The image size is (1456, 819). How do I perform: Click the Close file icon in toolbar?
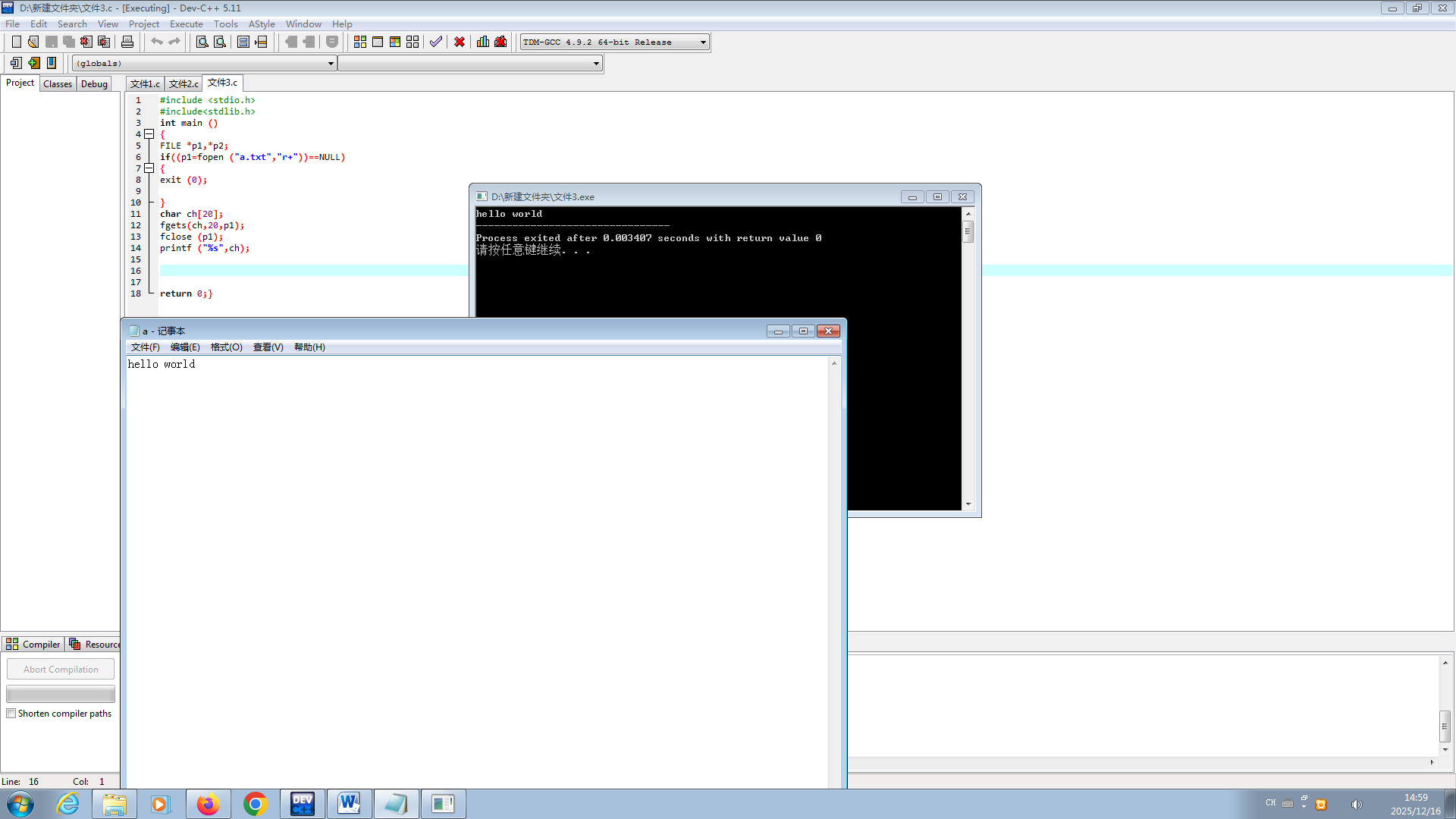click(x=86, y=42)
